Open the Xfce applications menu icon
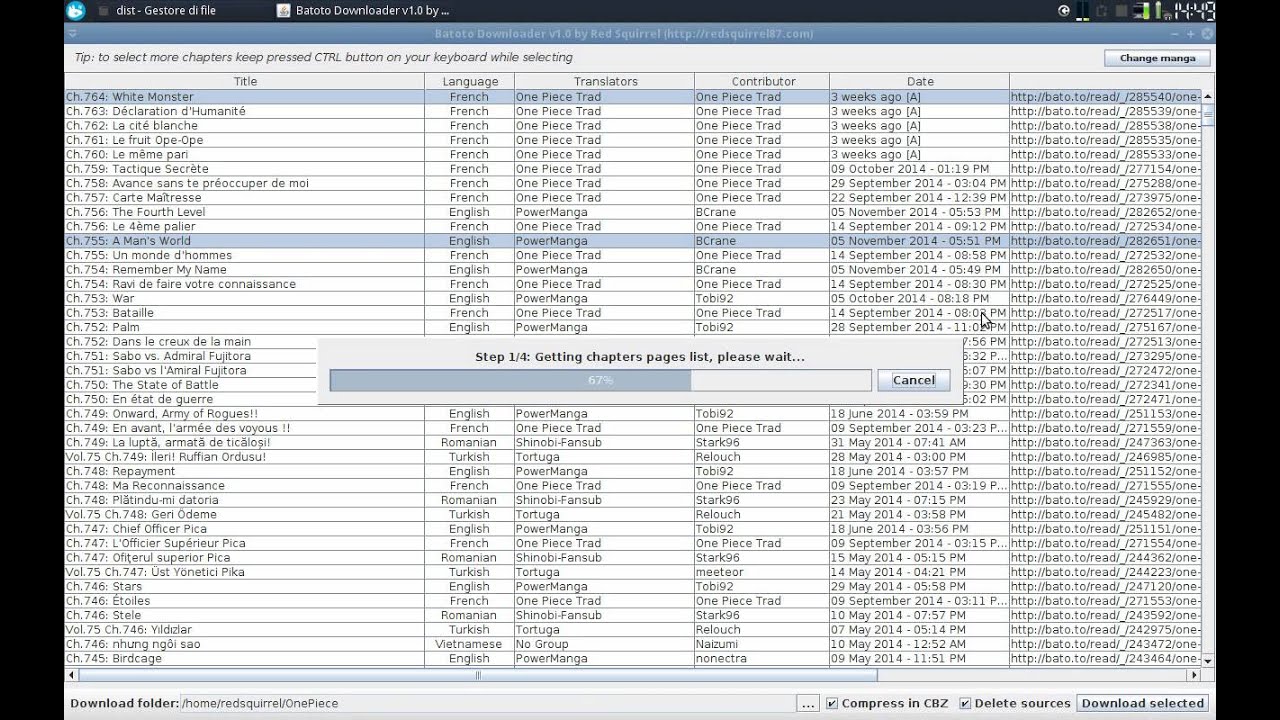 click(x=75, y=11)
